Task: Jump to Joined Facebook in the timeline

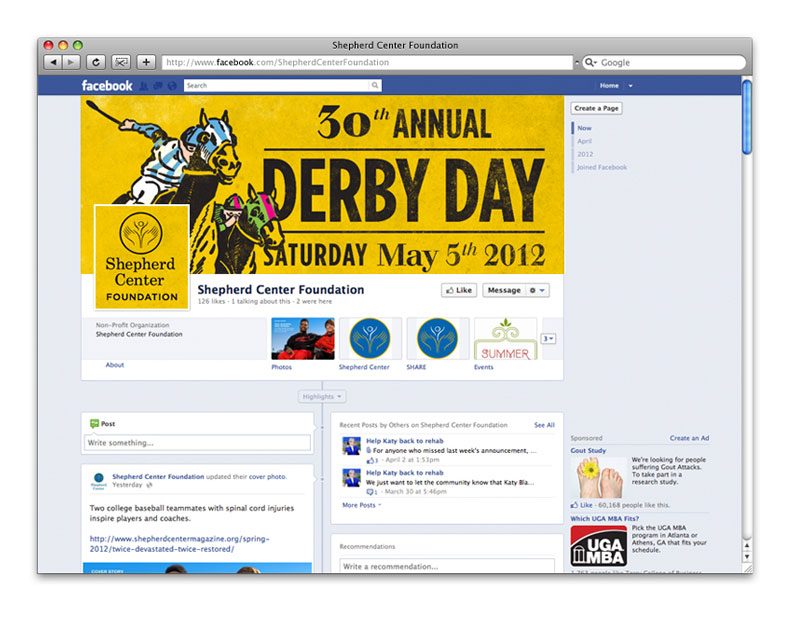Action: pyautogui.click(x=602, y=167)
